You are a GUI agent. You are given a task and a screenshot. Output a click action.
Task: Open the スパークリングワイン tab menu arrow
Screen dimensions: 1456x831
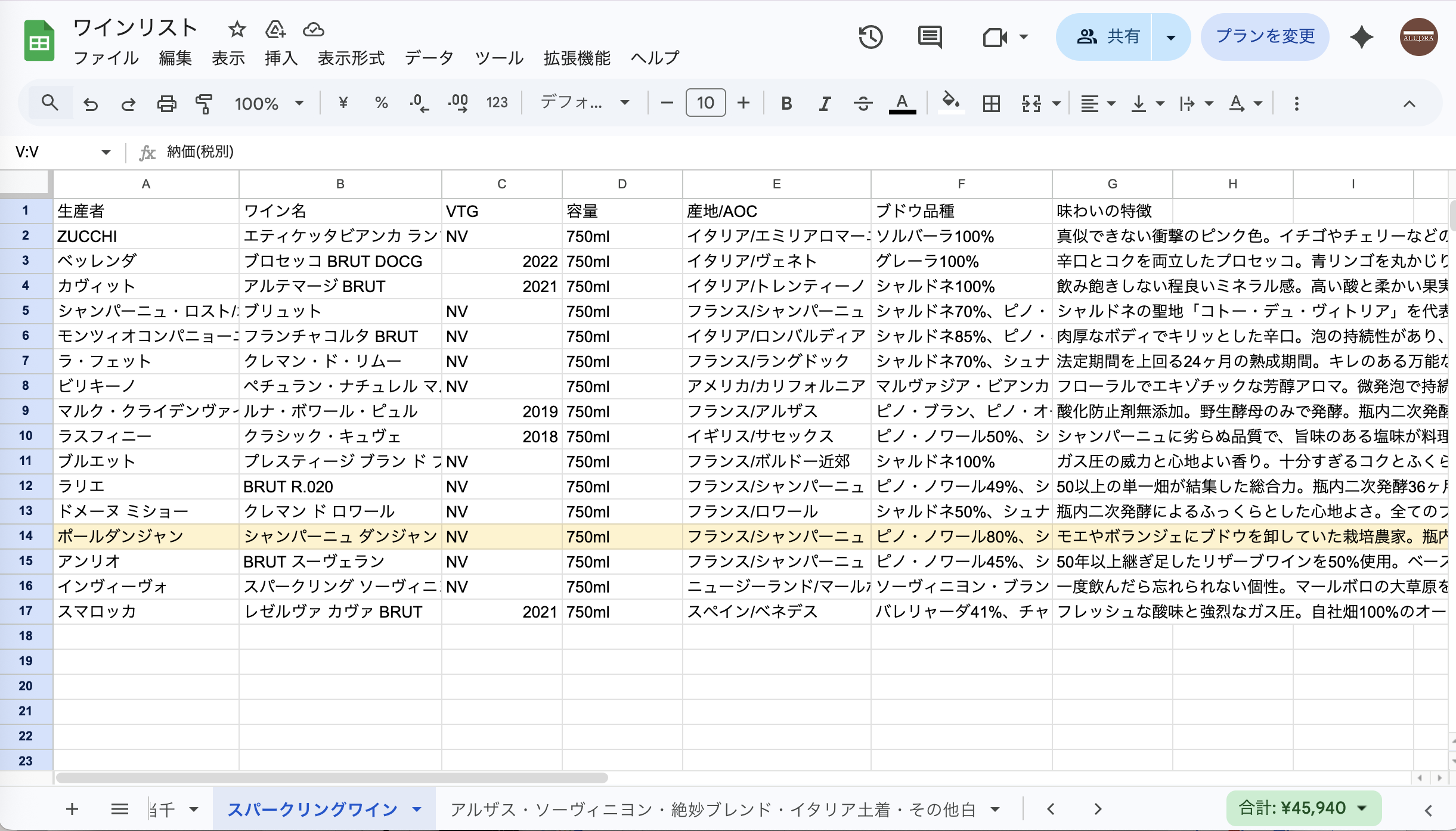click(417, 809)
